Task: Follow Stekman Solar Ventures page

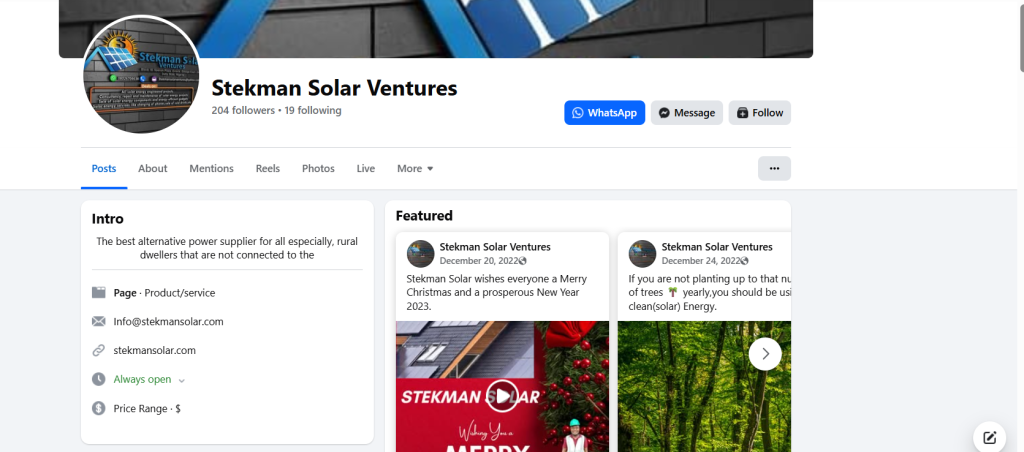Action: coord(759,113)
